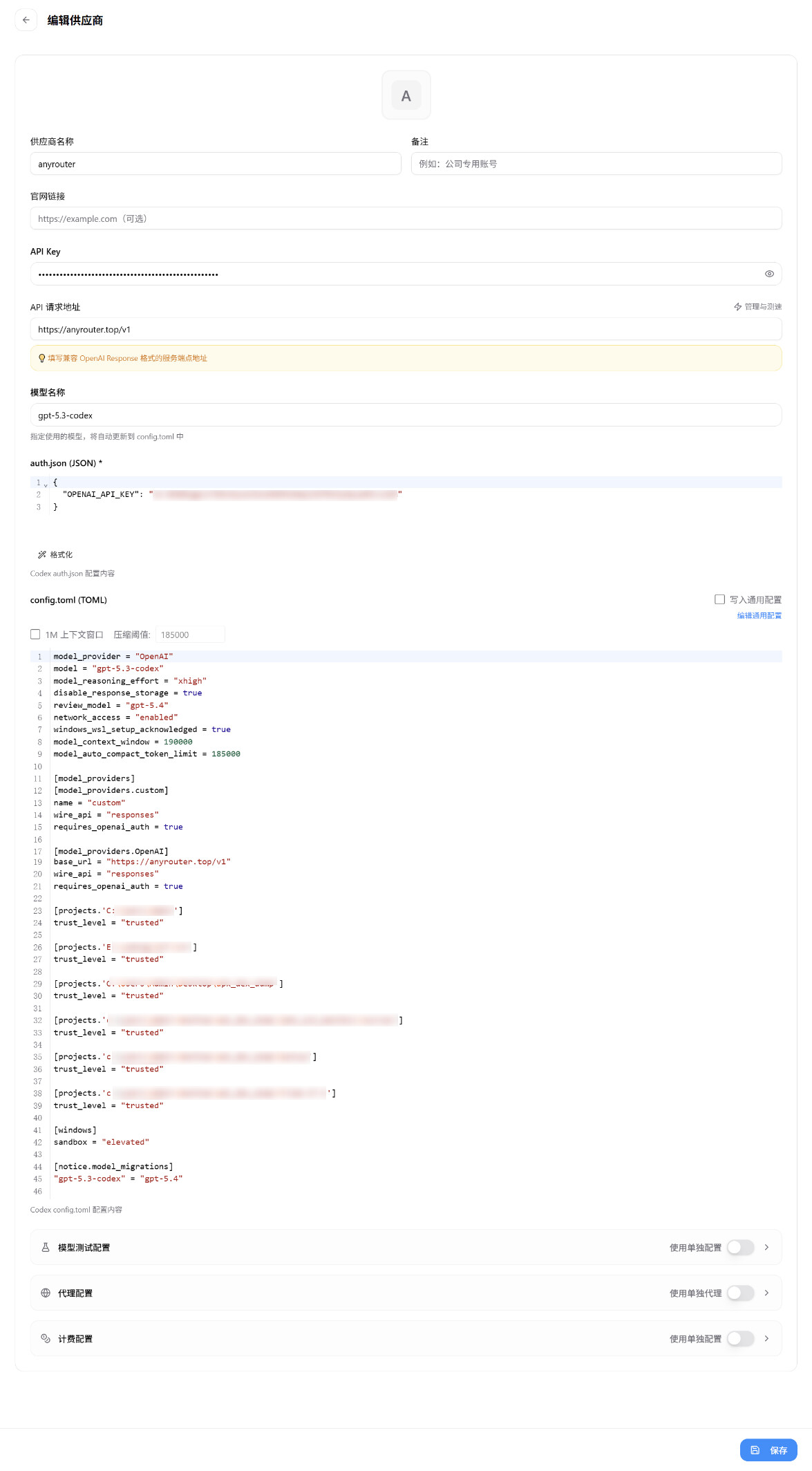812x1471 pixels.
Task: Click the 代理配置 globe icon
Action: pyautogui.click(x=46, y=1293)
